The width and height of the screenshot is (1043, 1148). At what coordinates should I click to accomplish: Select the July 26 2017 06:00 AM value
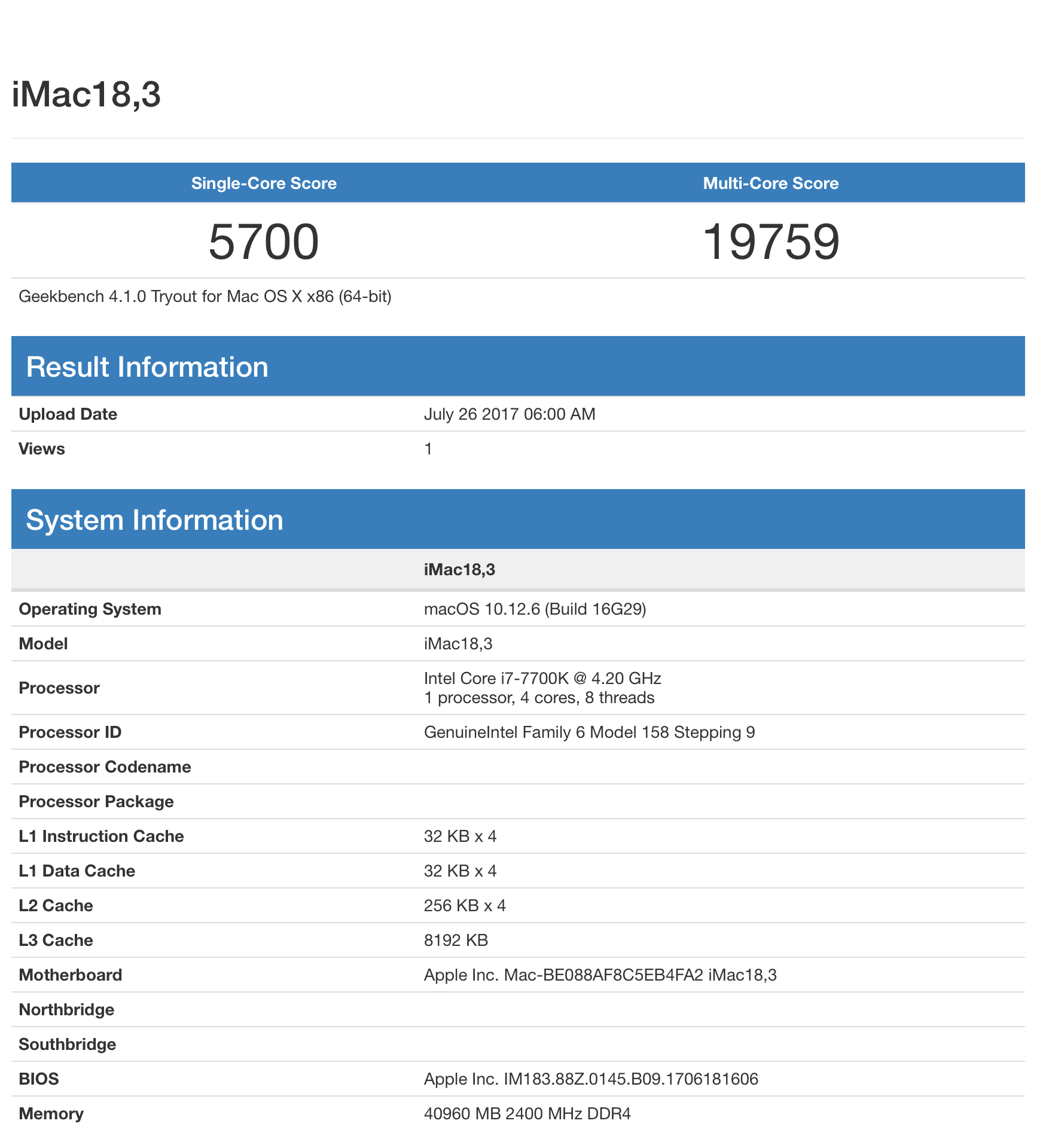[510, 414]
